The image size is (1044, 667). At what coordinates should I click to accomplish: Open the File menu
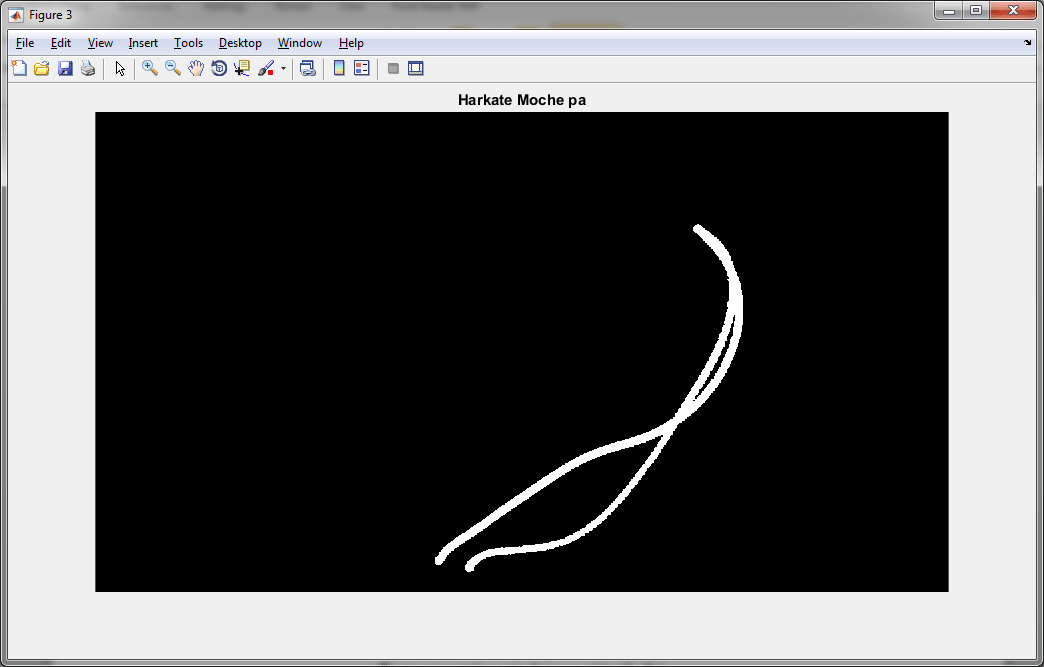[x=25, y=43]
